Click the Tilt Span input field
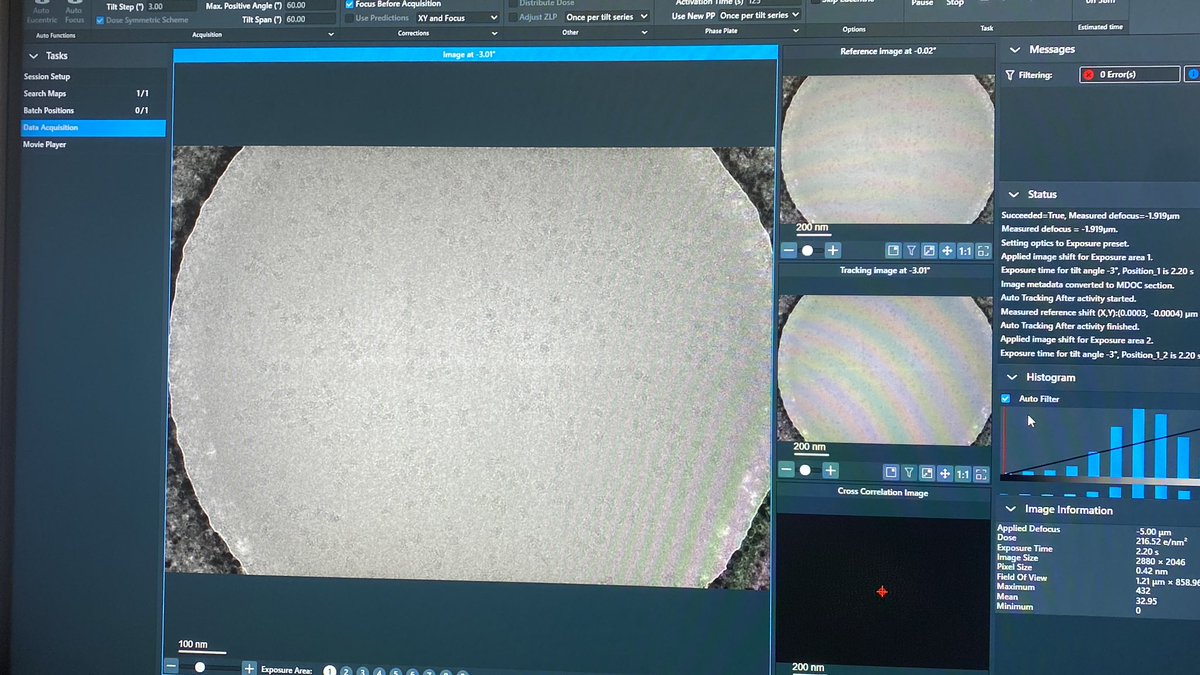 (309, 19)
